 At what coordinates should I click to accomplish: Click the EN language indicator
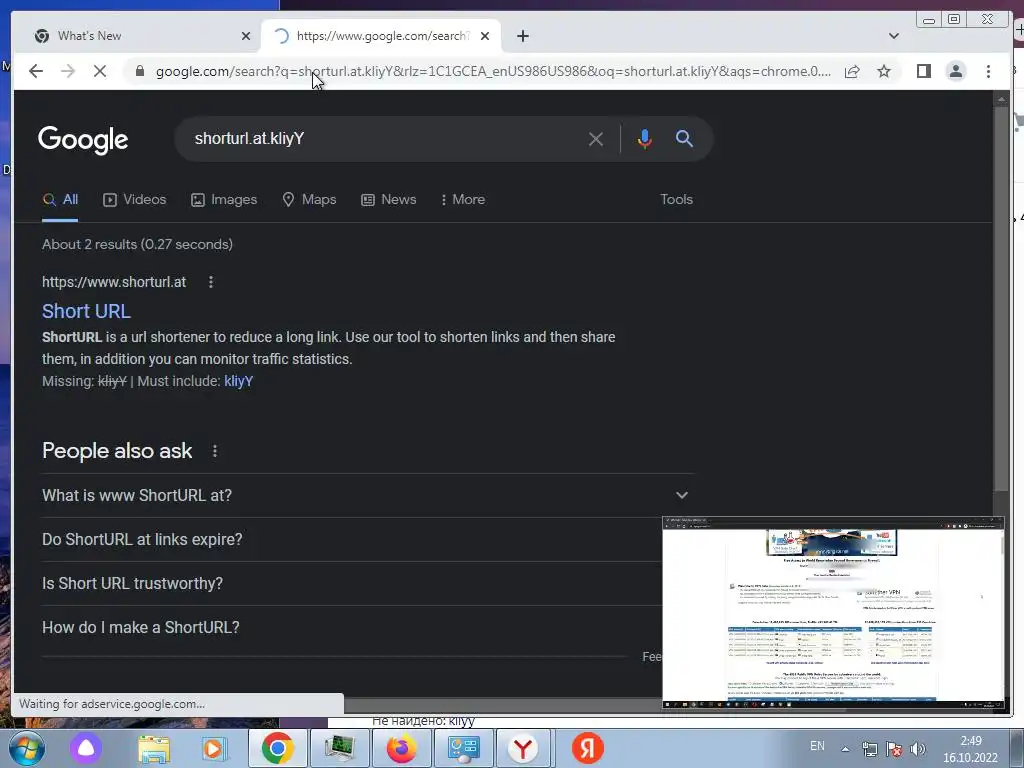817,746
